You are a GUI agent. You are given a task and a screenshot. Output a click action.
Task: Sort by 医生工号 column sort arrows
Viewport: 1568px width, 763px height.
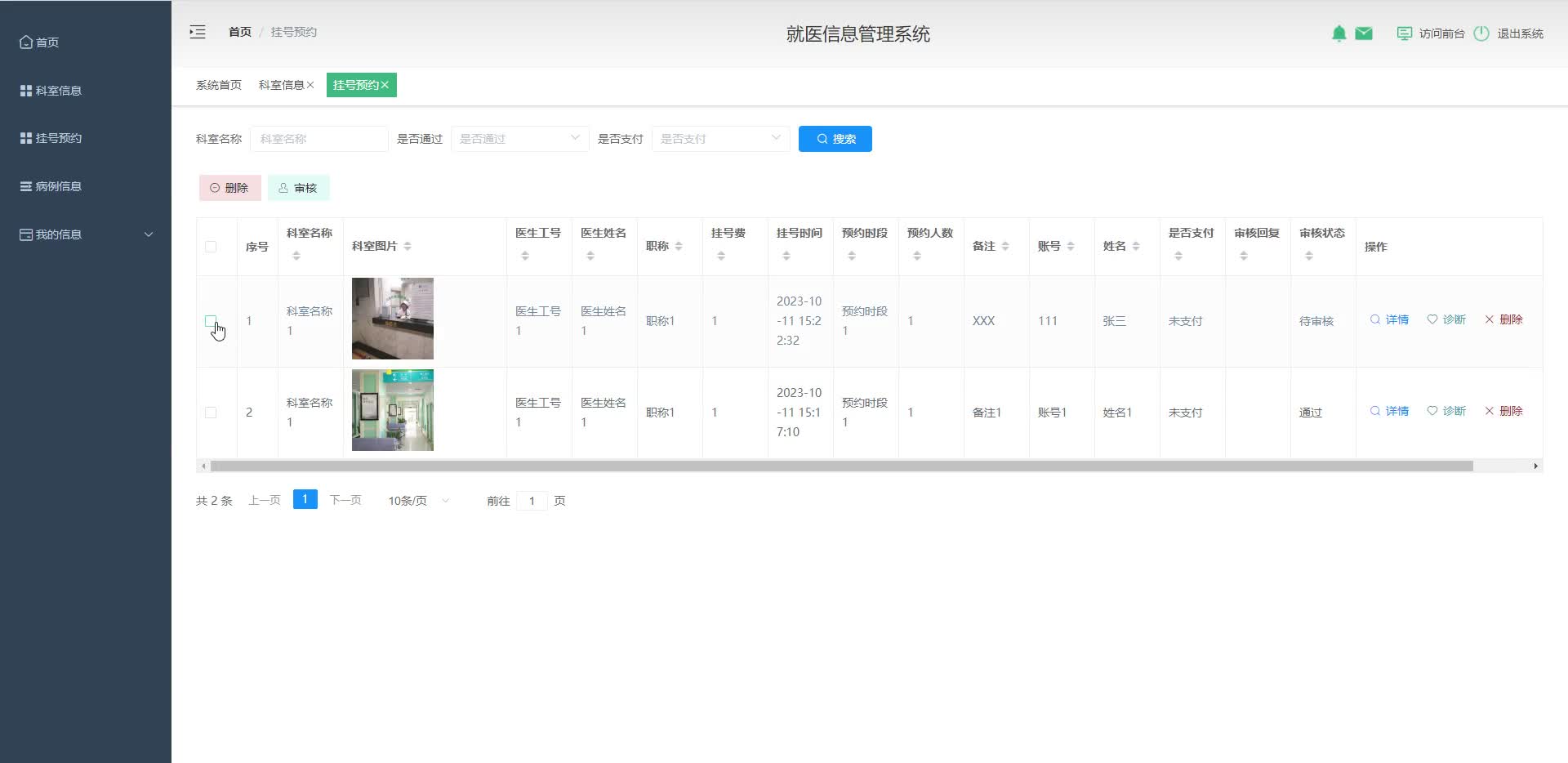(525, 257)
